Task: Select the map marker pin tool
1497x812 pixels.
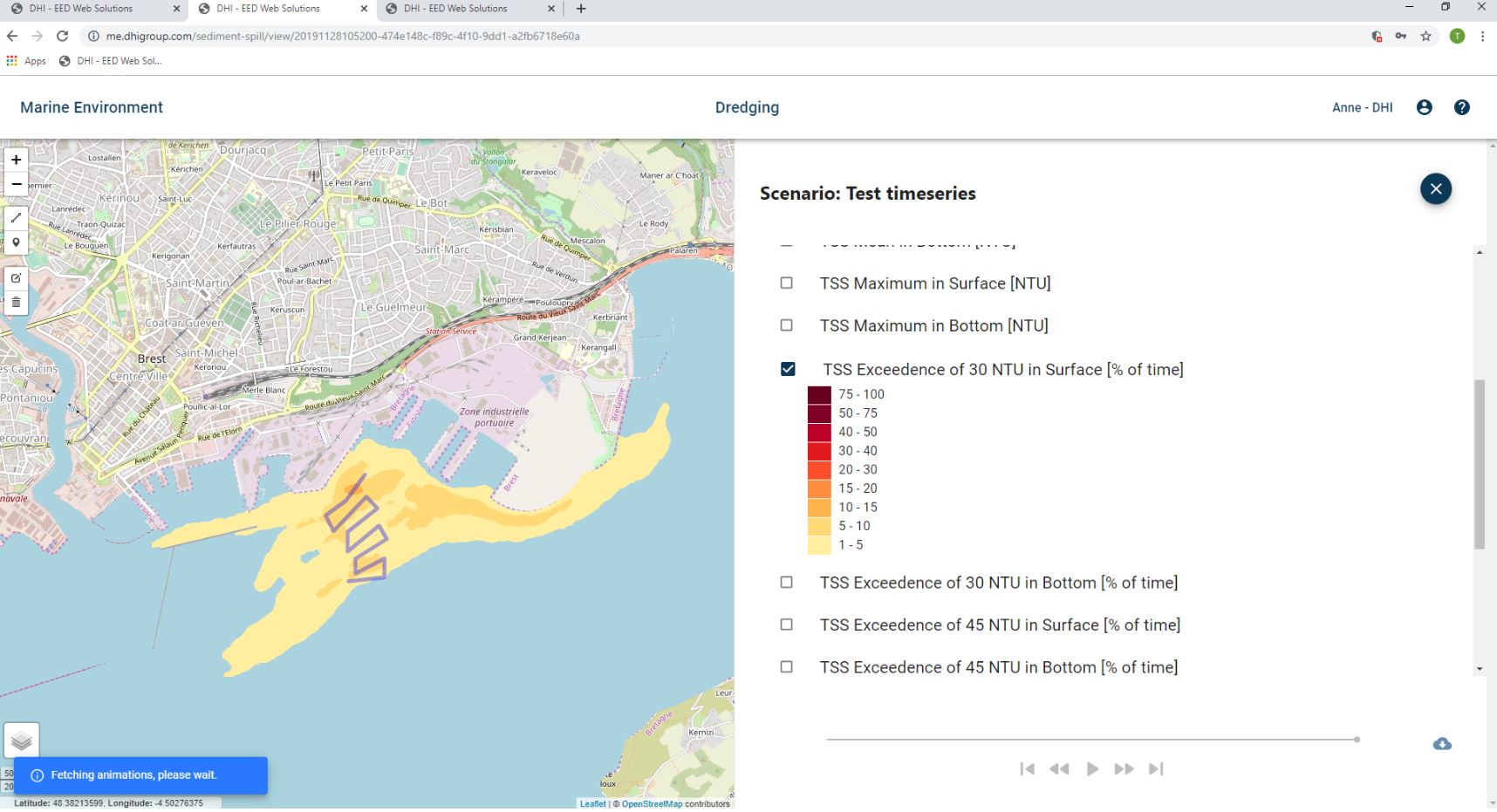Action: click(x=16, y=242)
